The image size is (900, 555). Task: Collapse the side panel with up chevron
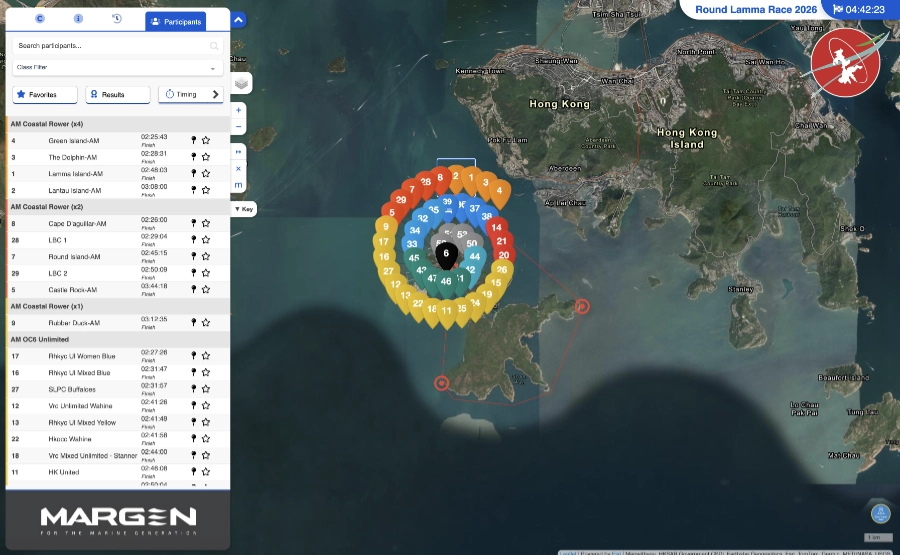(238, 20)
